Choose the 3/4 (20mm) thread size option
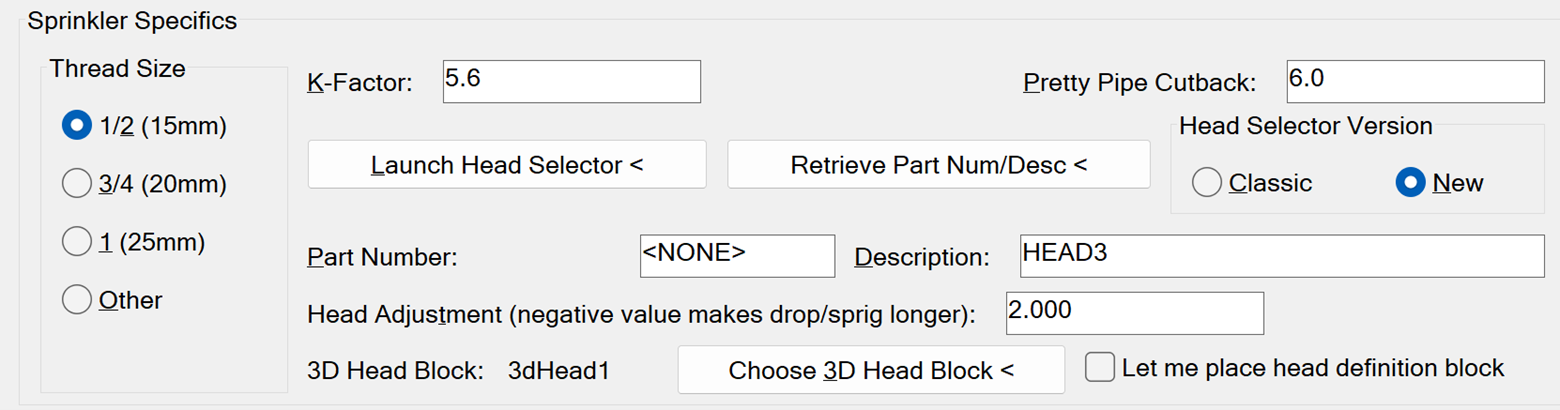 tap(77, 184)
